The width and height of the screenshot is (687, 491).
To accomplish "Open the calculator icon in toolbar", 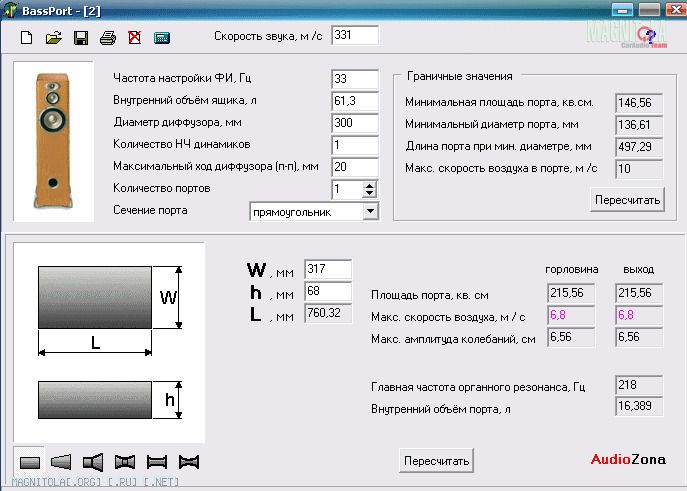I will coord(161,38).
